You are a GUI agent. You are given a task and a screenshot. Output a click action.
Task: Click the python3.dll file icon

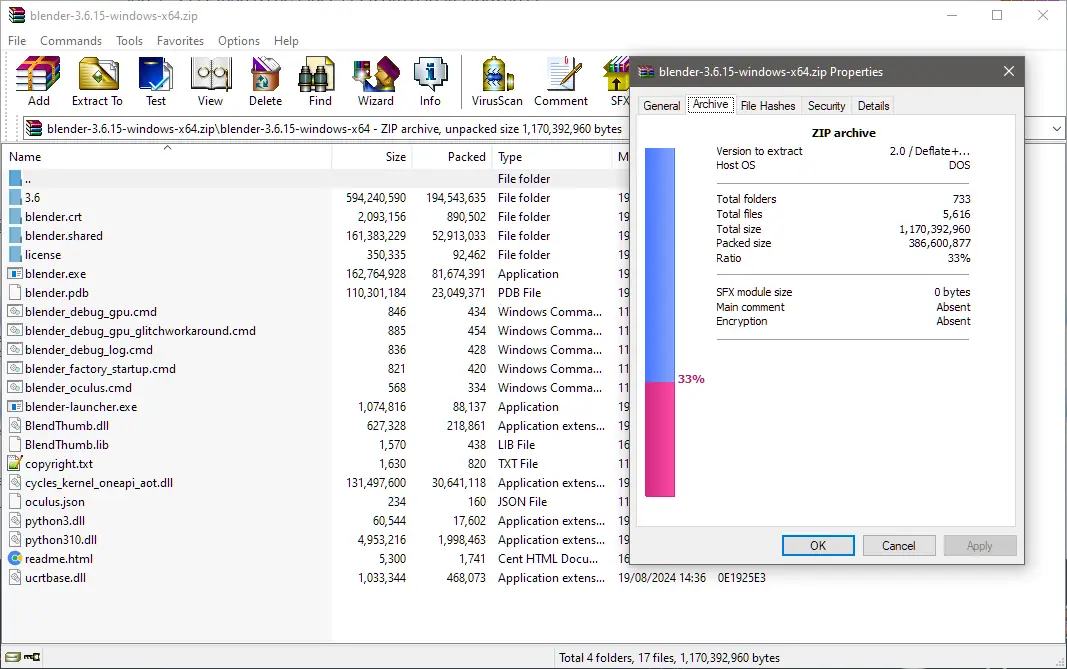(15, 521)
